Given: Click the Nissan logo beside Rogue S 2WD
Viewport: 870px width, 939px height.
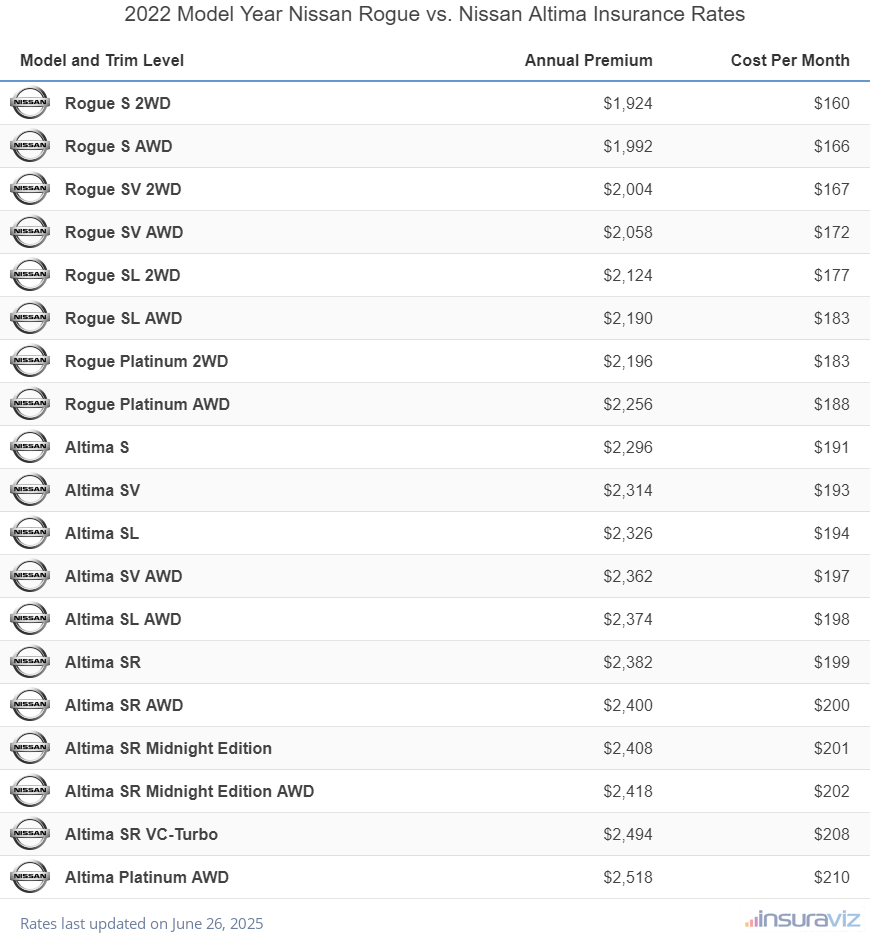Looking at the screenshot, I should [x=30, y=103].
